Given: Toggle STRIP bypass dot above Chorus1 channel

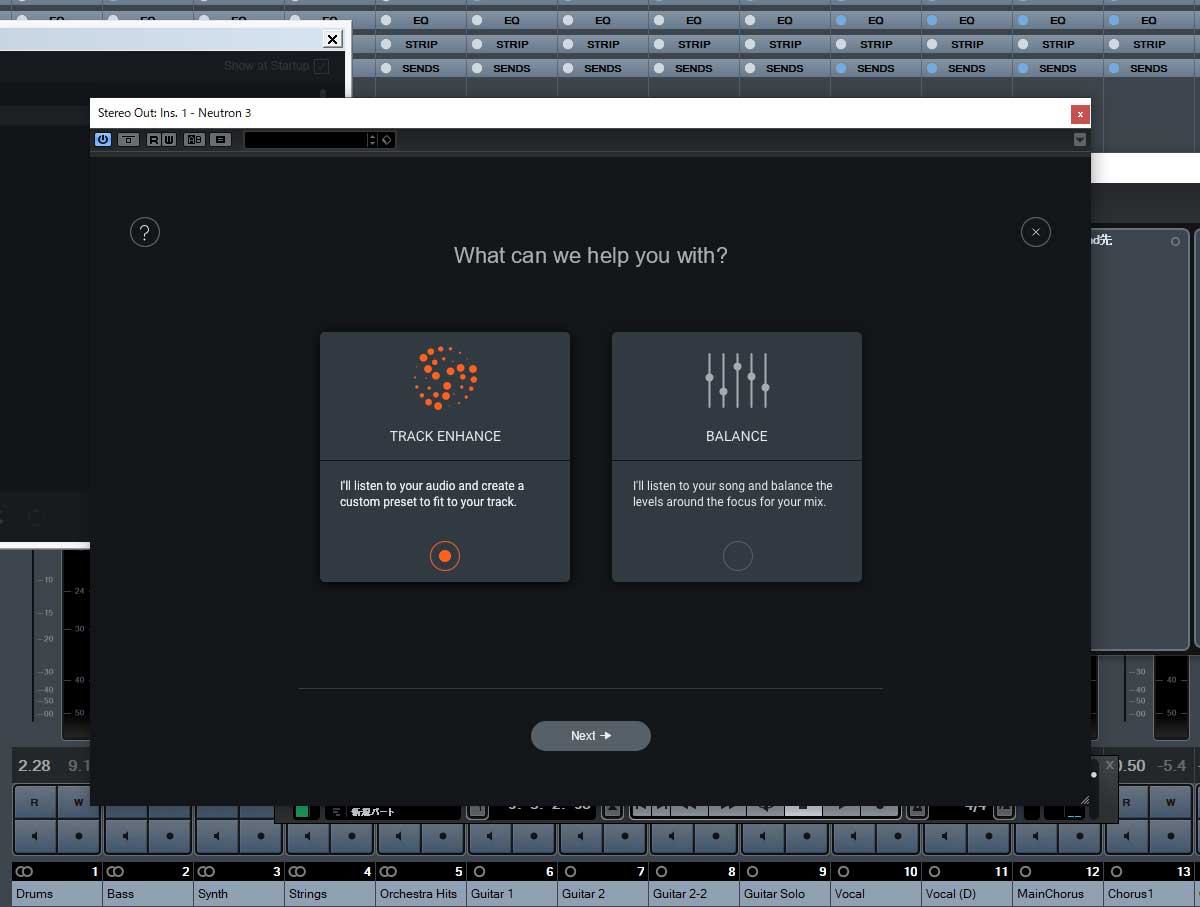Looking at the screenshot, I should (x=1114, y=44).
